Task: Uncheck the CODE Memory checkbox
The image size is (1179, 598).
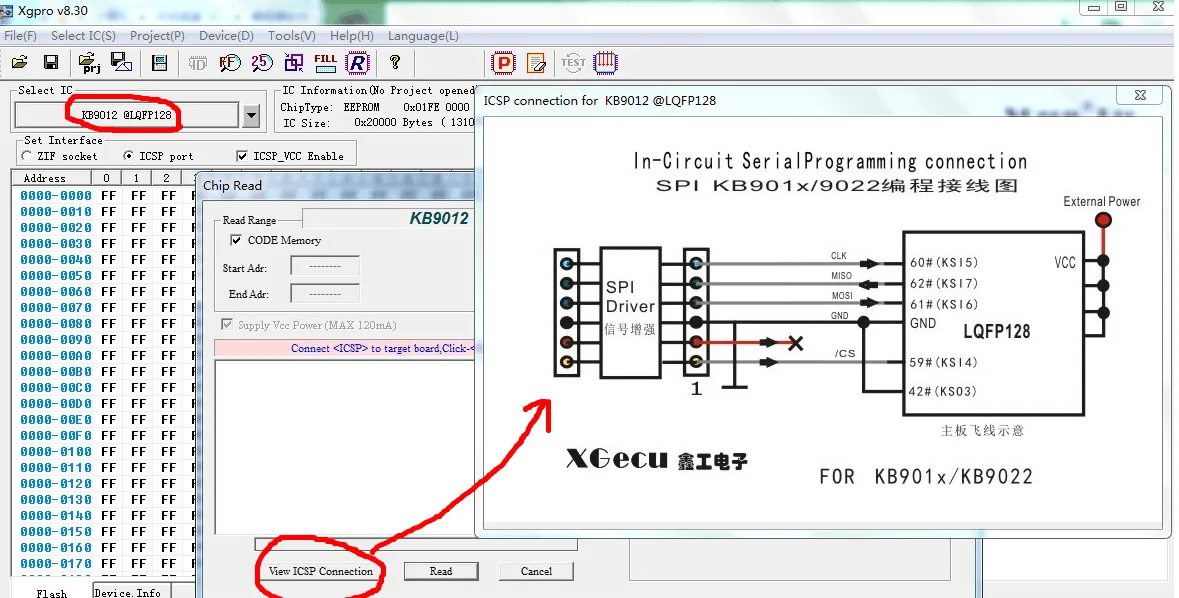Action: click(x=236, y=240)
